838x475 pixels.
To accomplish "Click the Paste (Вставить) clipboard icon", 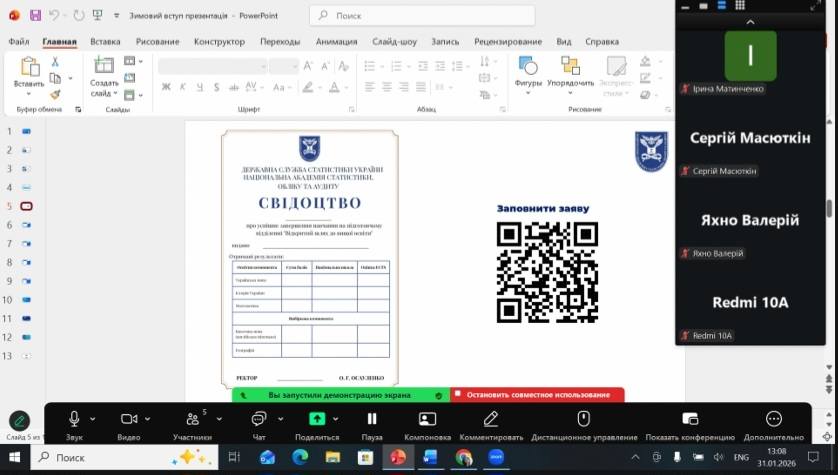I will (x=29, y=68).
